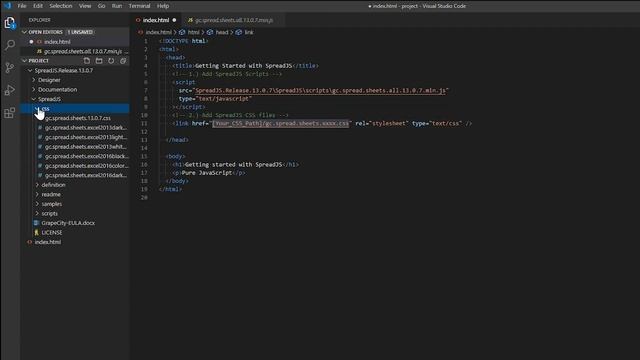Click the highlighted CSS path placeholder
Image resolution: width=640 pixels, height=360 pixels.
point(280,123)
